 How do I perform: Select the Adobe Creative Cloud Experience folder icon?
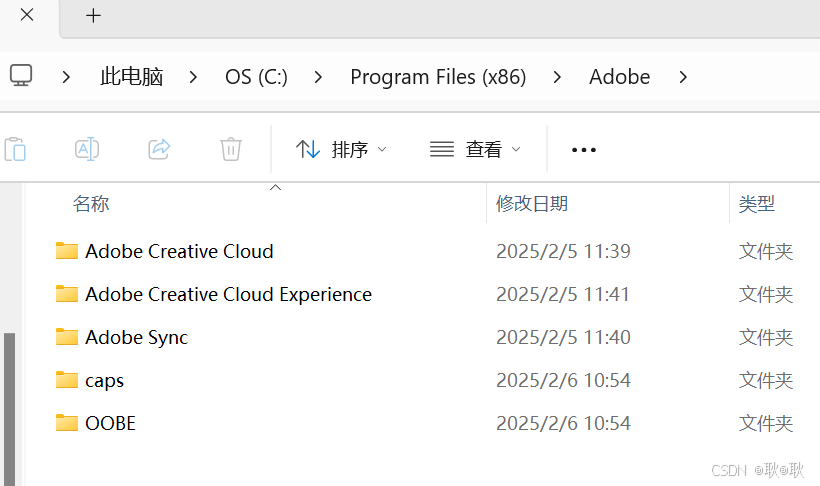(67, 293)
